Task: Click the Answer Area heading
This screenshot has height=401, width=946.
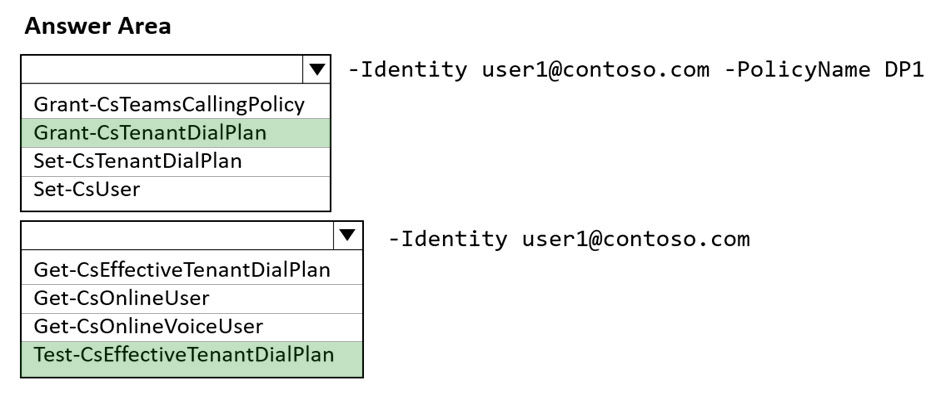Action: click(98, 26)
